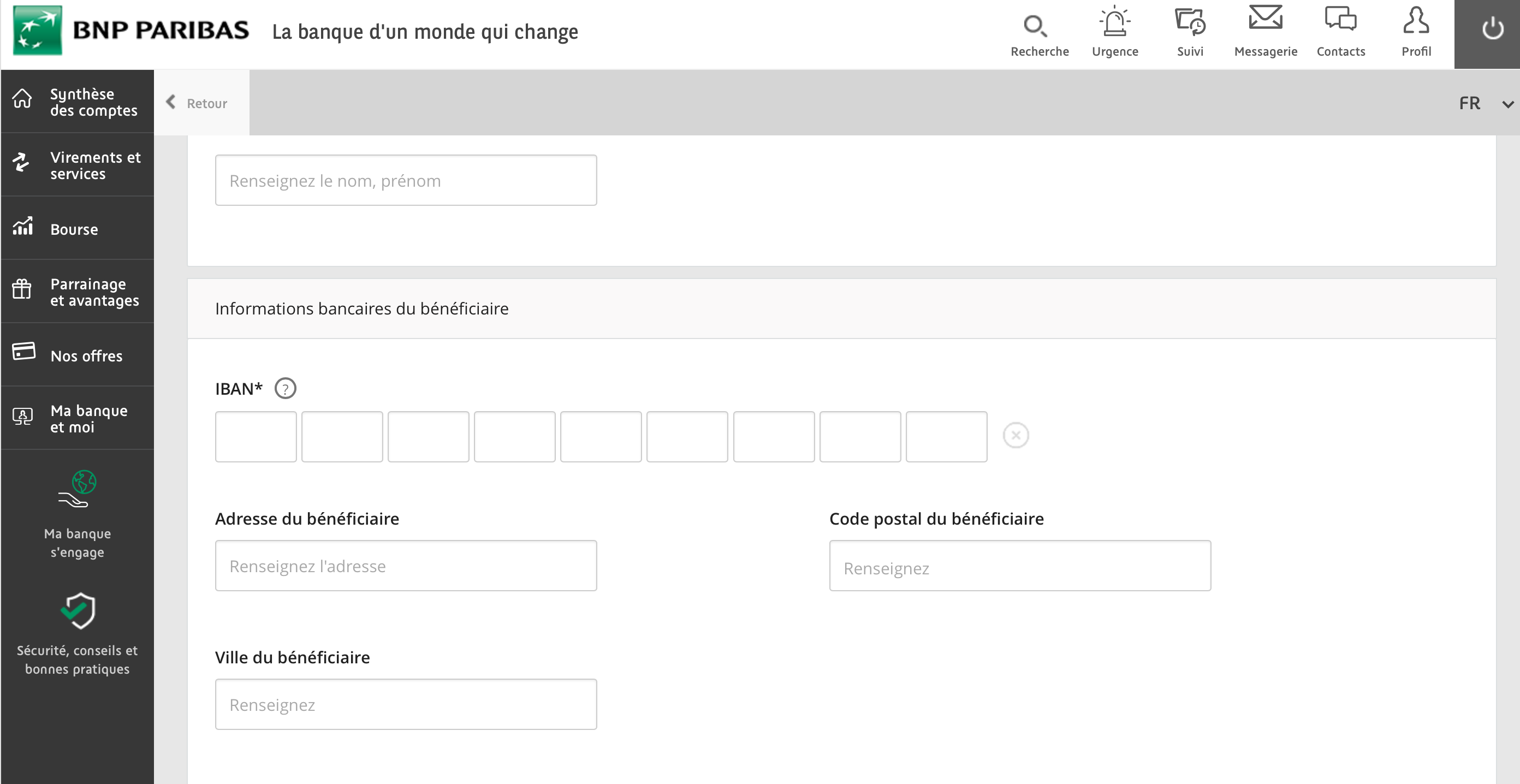The height and width of the screenshot is (784, 1520).
Task: Open Bourse menu item
Action: (78, 228)
